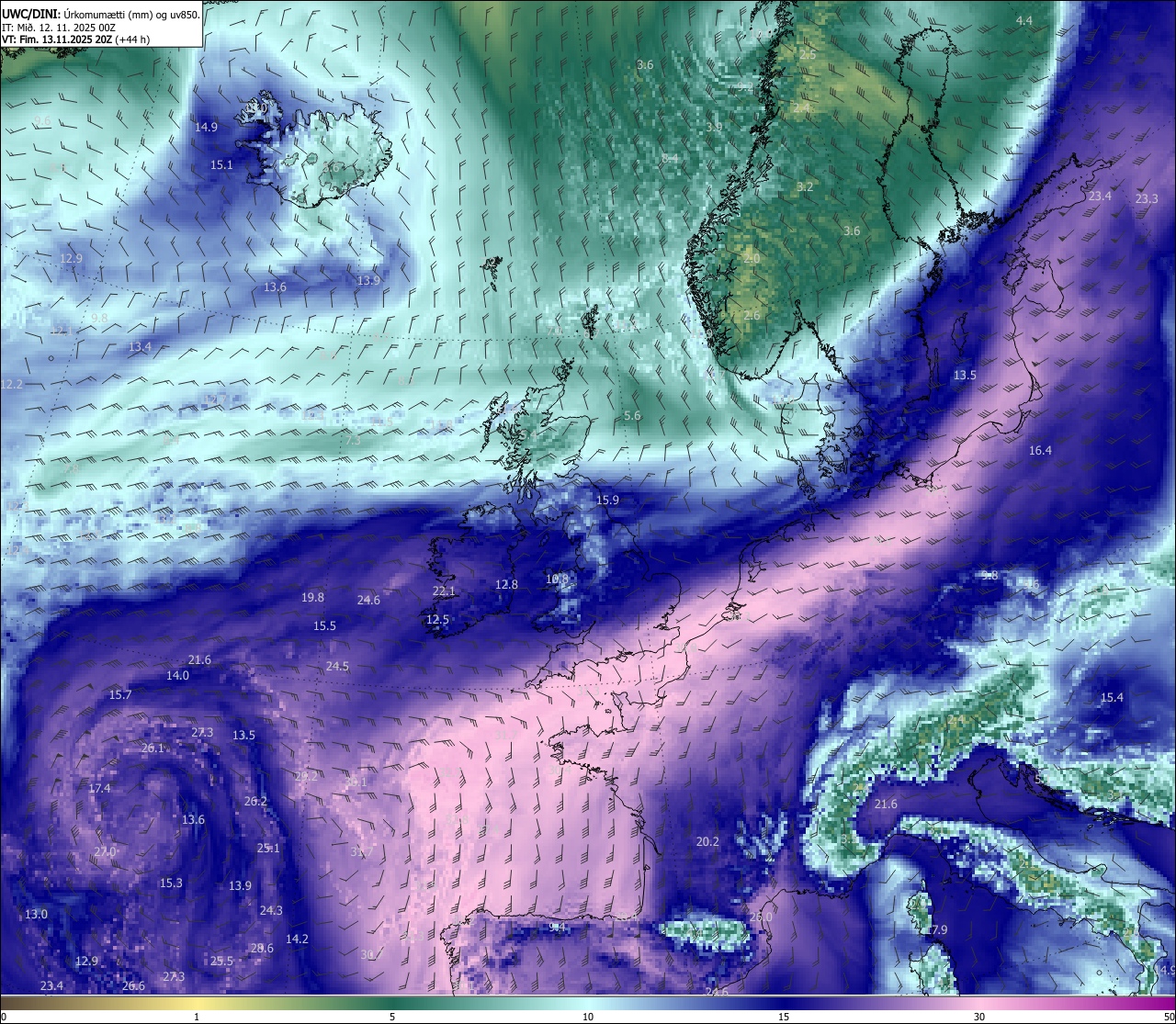Click the 20.2 value over southern France

coord(707,842)
